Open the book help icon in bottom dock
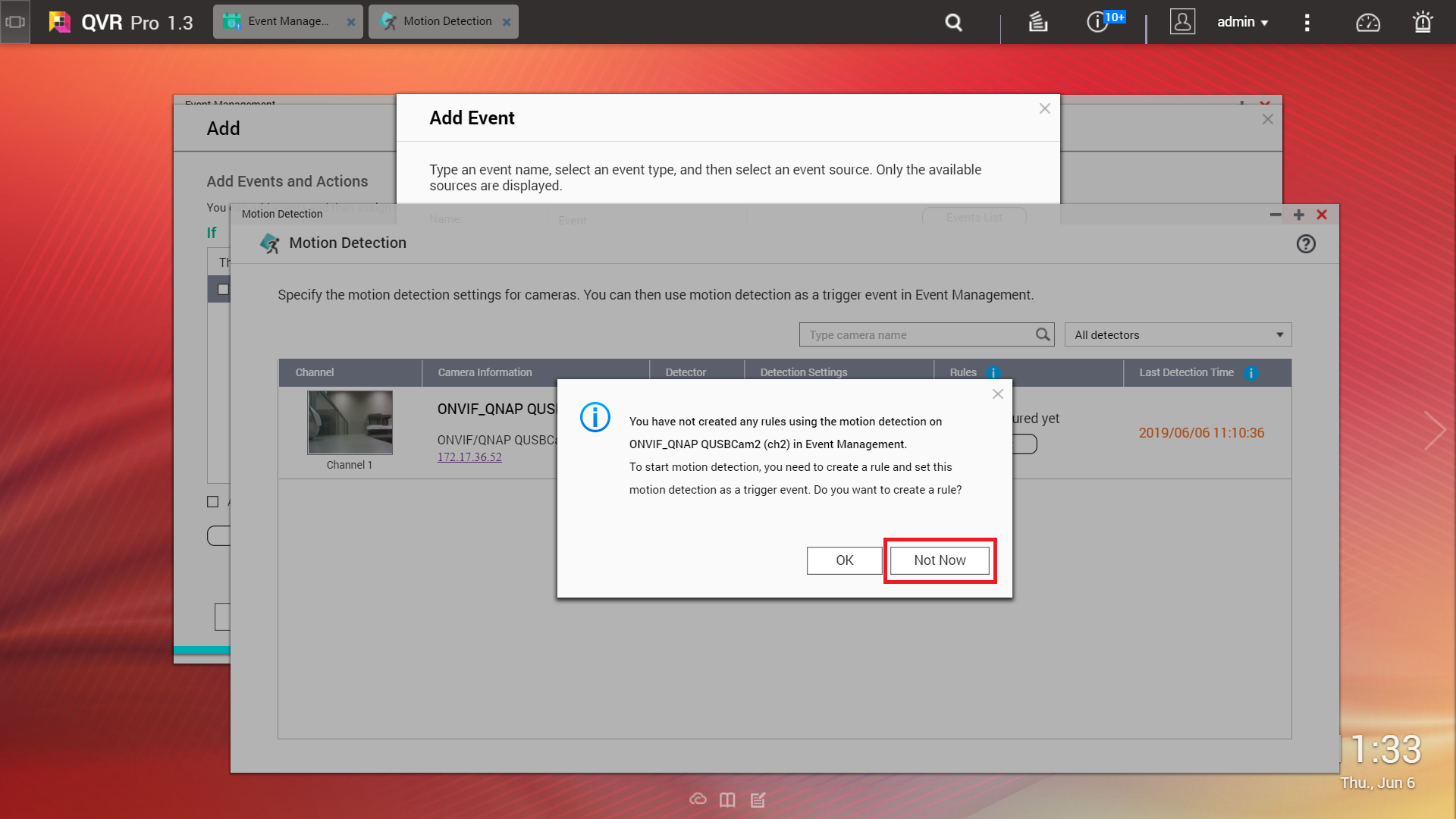The image size is (1456, 819). [x=727, y=799]
